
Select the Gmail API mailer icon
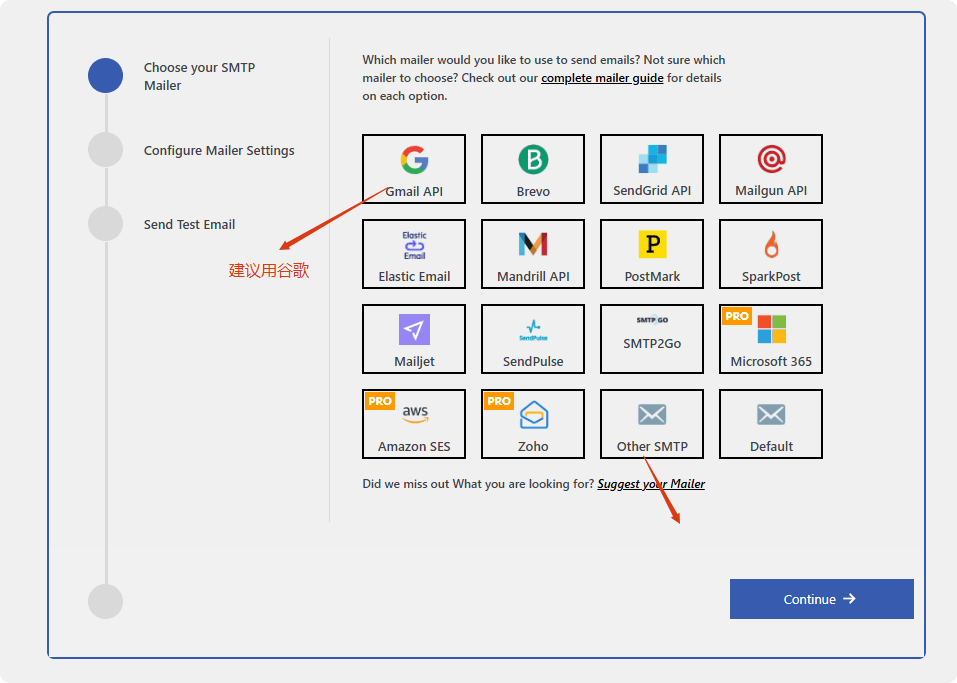414,160
